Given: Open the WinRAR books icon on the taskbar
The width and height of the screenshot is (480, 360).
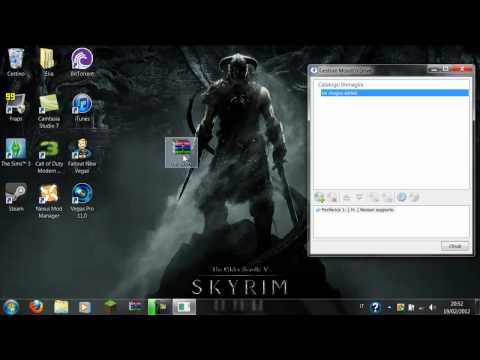Looking at the screenshot, I should (x=136, y=306).
